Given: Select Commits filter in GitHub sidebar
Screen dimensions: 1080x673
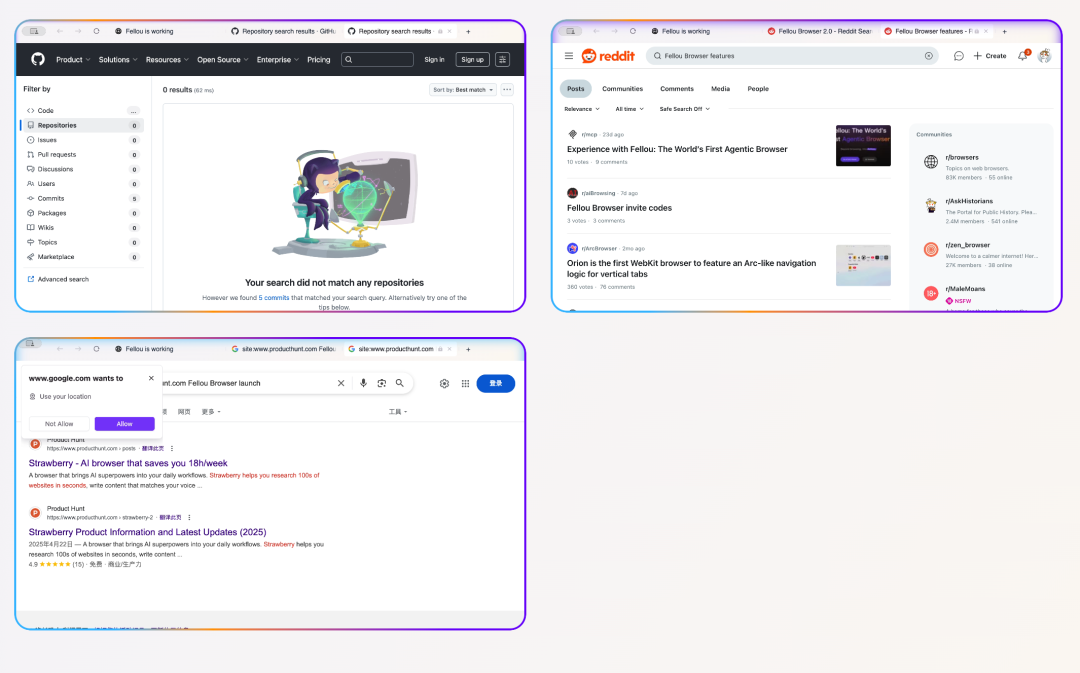Looking at the screenshot, I should pos(50,198).
